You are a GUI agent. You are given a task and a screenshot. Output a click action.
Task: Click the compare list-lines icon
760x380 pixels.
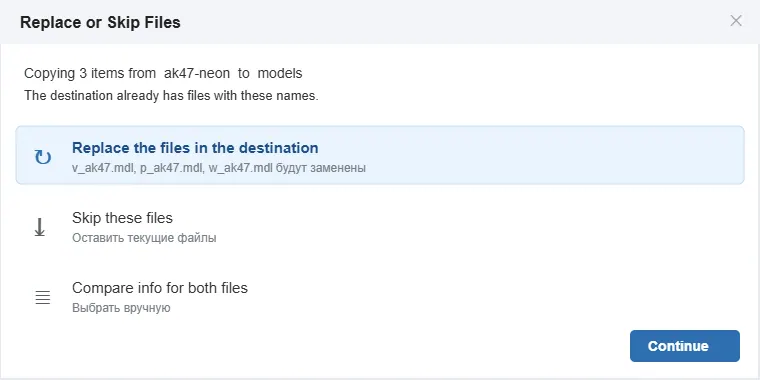click(x=43, y=297)
